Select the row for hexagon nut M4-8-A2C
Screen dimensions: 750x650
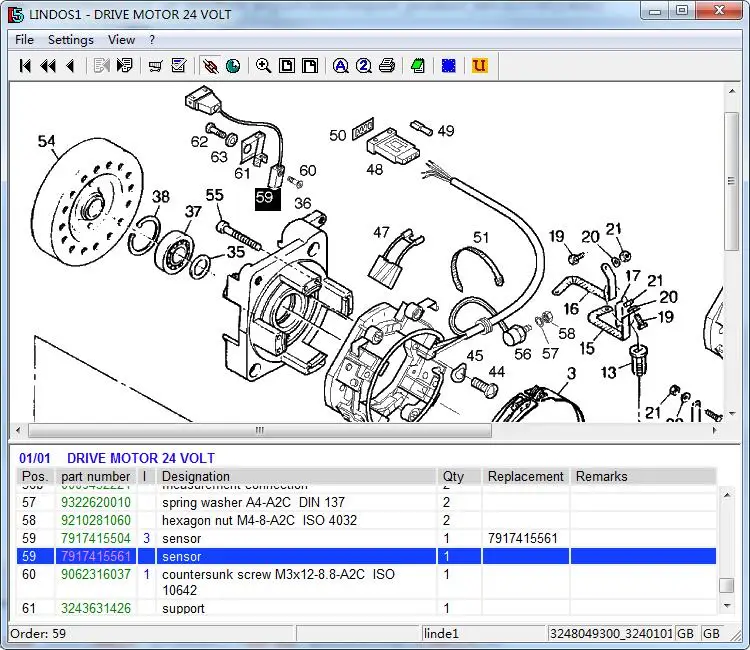(x=259, y=521)
